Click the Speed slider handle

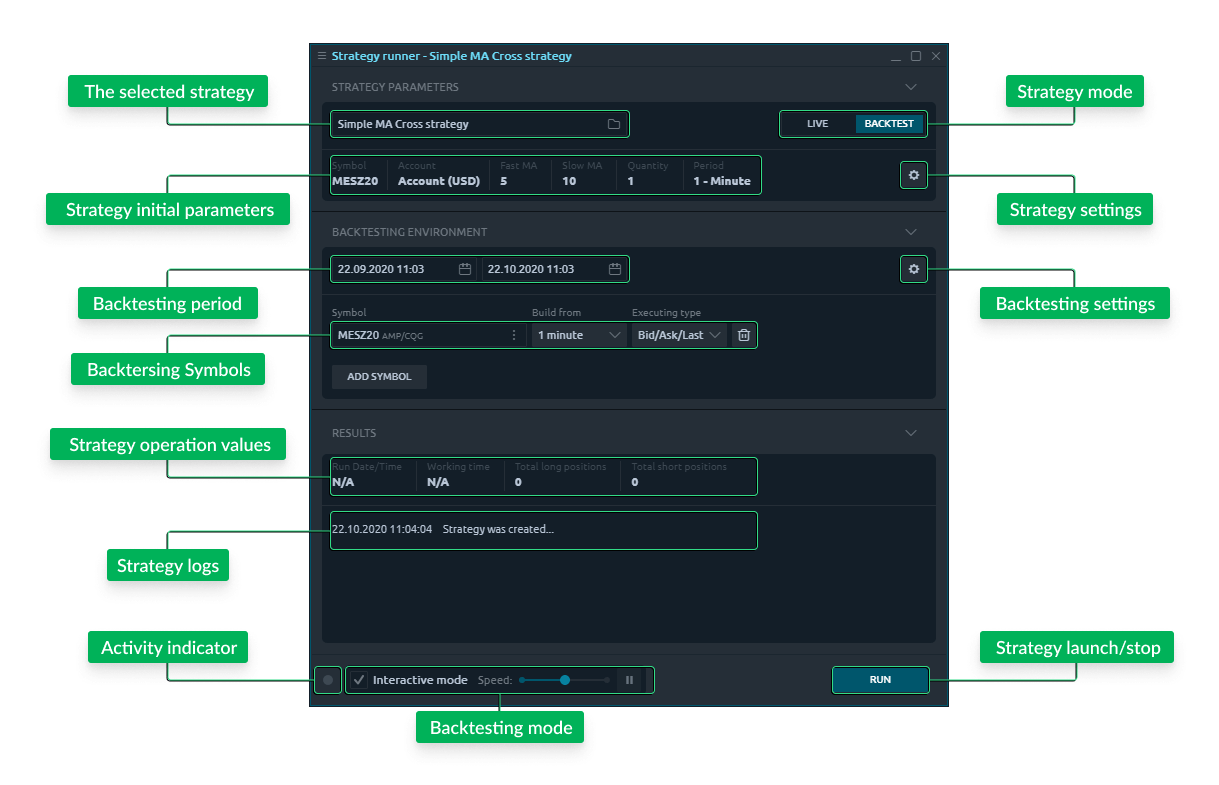point(565,680)
